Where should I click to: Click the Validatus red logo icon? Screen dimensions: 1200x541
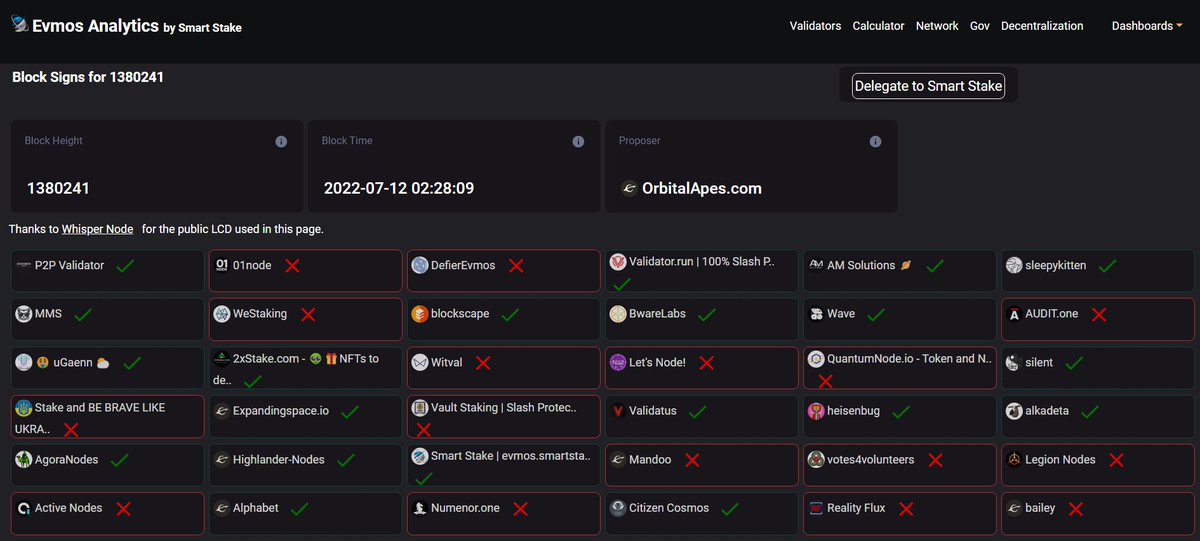618,411
